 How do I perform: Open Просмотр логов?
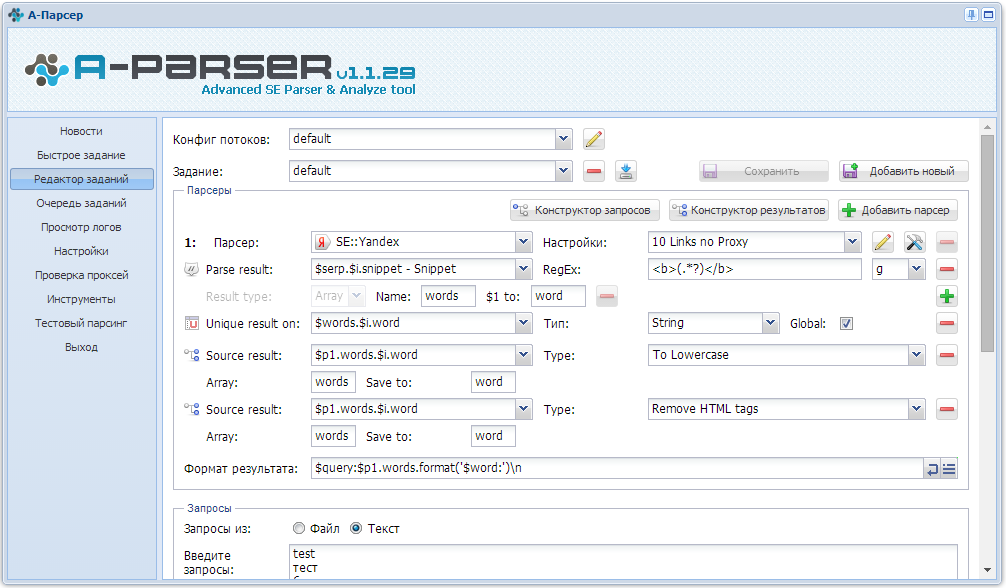pos(81,227)
